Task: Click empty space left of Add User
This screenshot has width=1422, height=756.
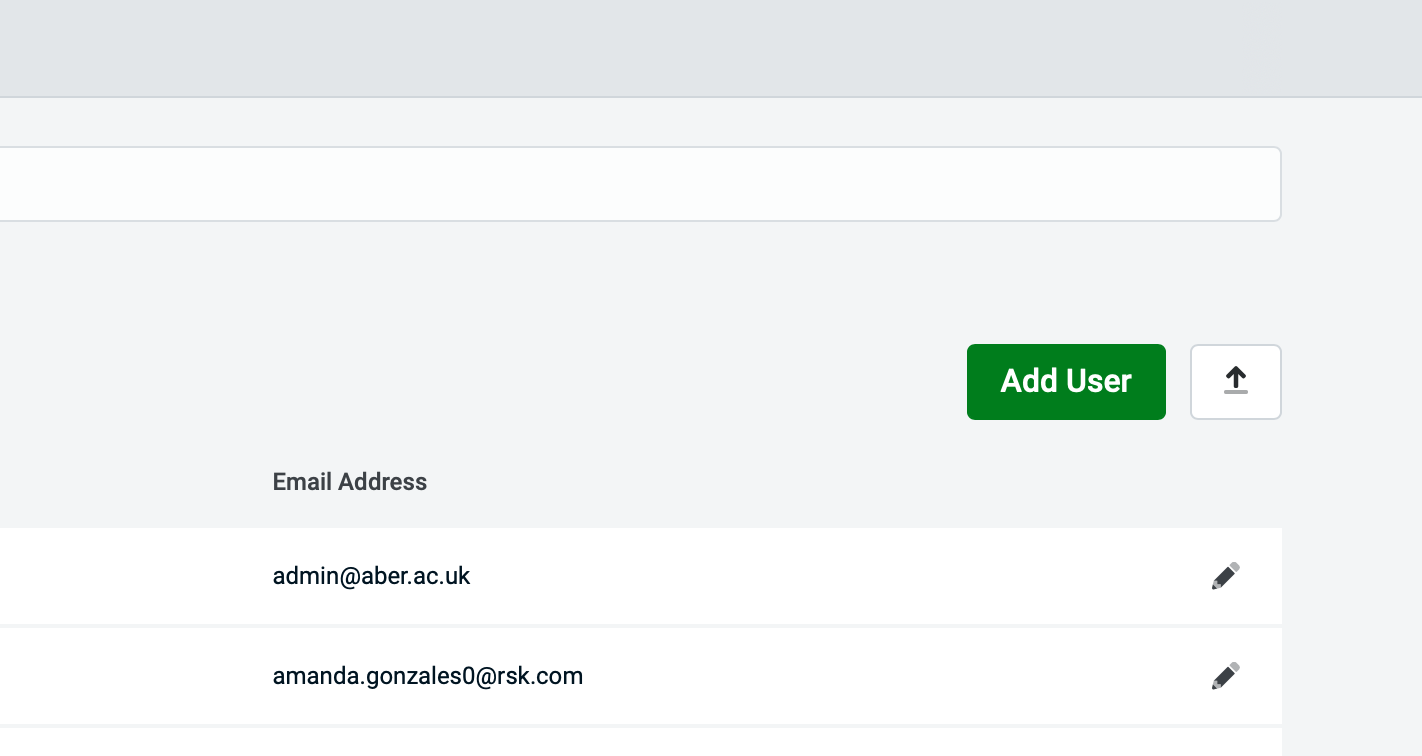Action: (600, 382)
